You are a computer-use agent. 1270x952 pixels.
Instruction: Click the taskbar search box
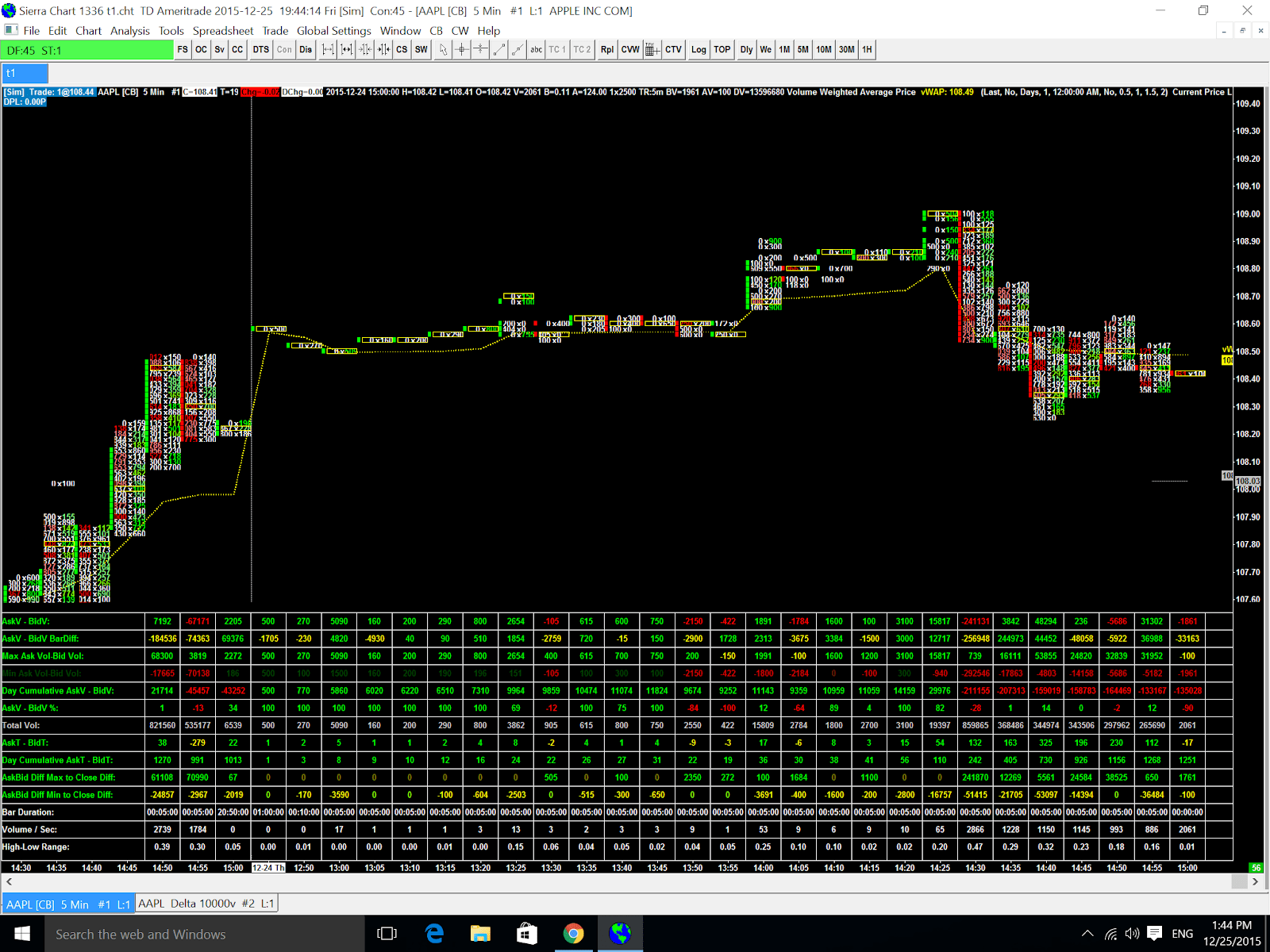click(204, 934)
